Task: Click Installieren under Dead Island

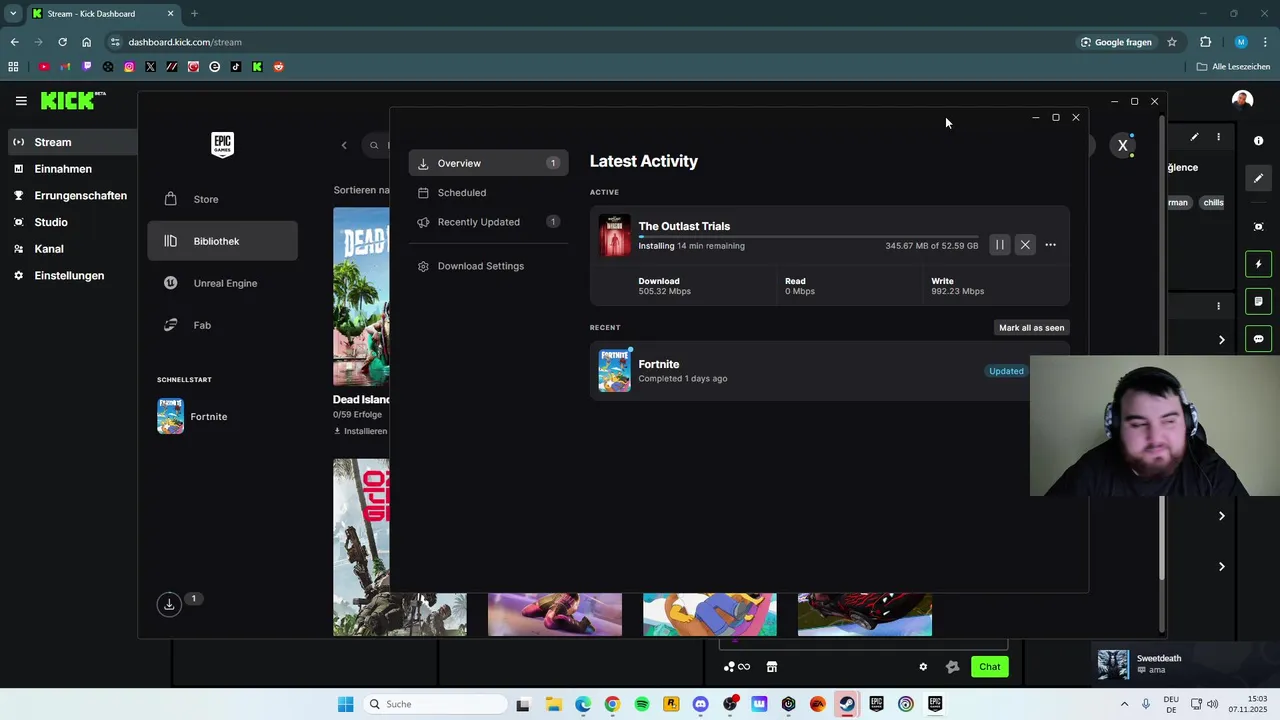Action: pyautogui.click(x=360, y=431)
